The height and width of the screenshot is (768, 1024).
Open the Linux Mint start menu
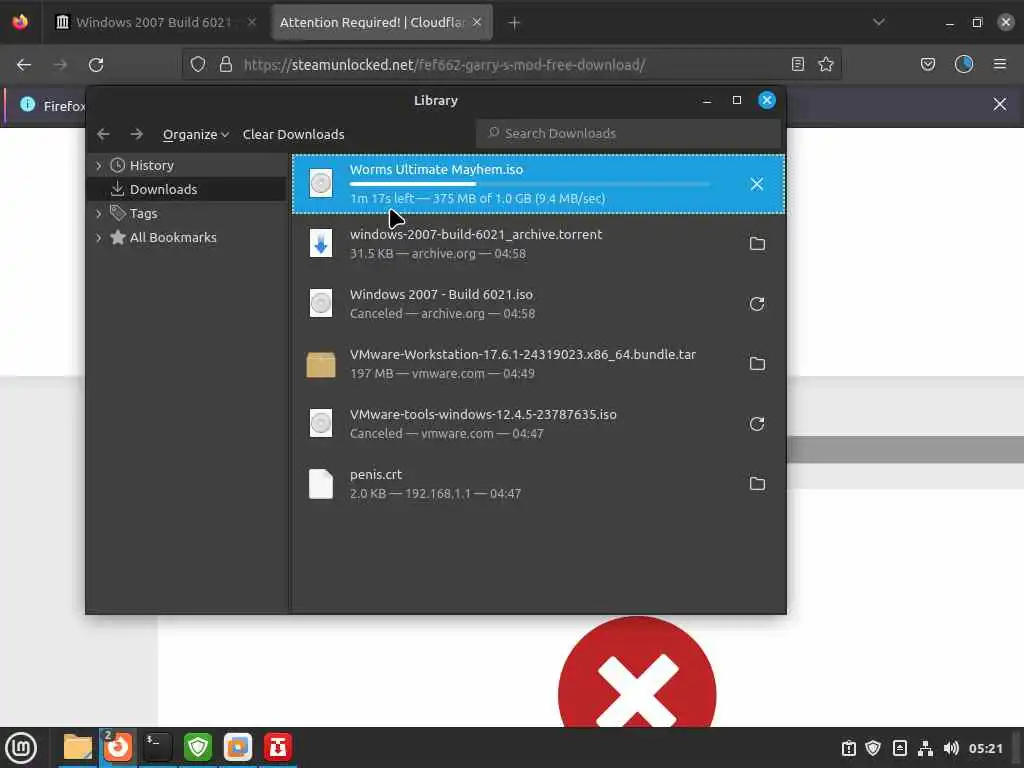[21, 748]
